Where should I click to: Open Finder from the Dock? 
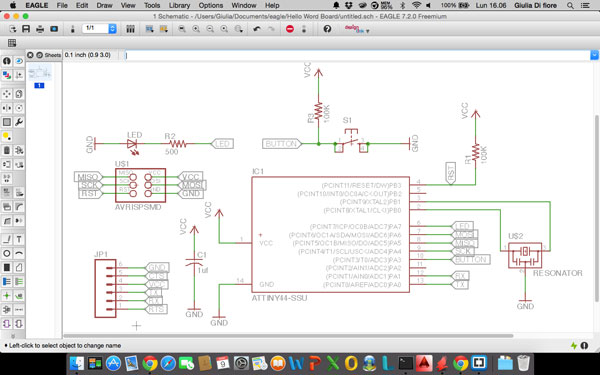[x=77, y=363]
